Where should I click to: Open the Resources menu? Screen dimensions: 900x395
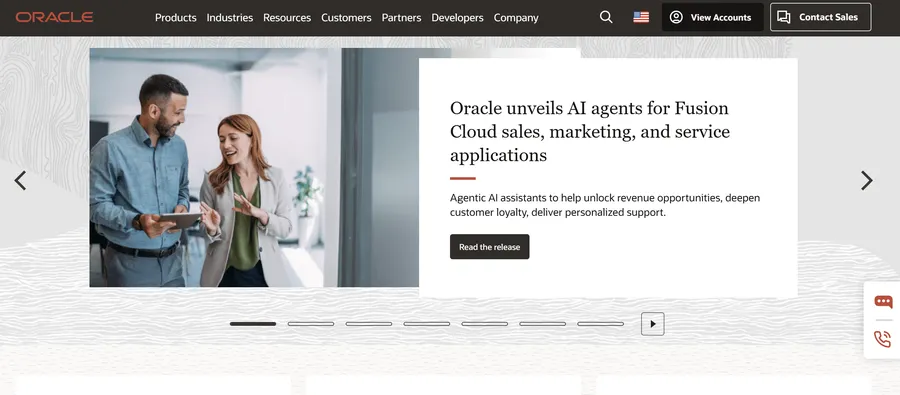click(x=287, y=18)
